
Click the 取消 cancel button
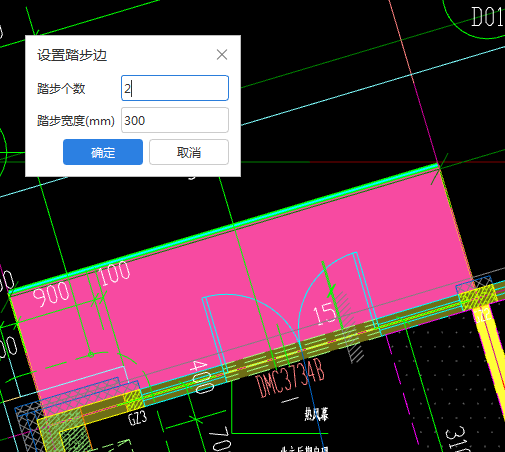click(189, 152)
